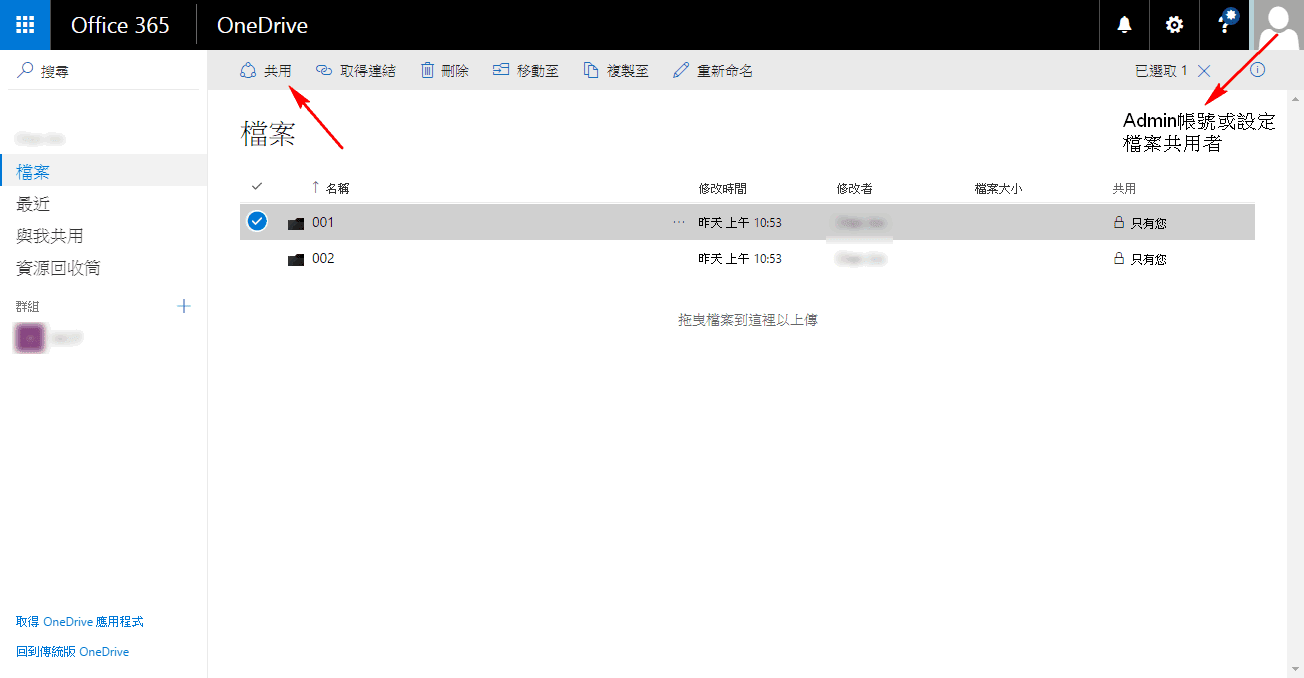Click 回到傳統版 OneDrive link
Image resolution: width=1304 pixels, height=678 pixels.
click(72, 652)
